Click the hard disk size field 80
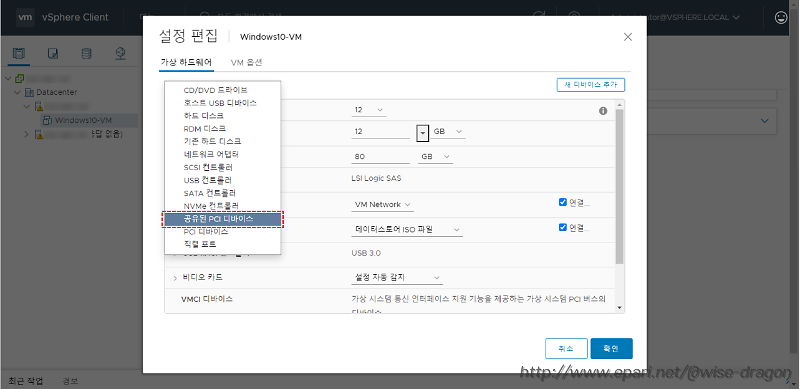 [x=381, y=157]
